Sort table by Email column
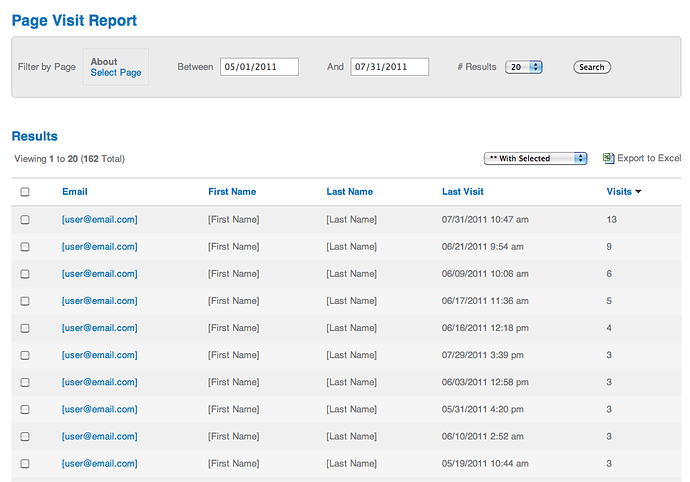 75,191
